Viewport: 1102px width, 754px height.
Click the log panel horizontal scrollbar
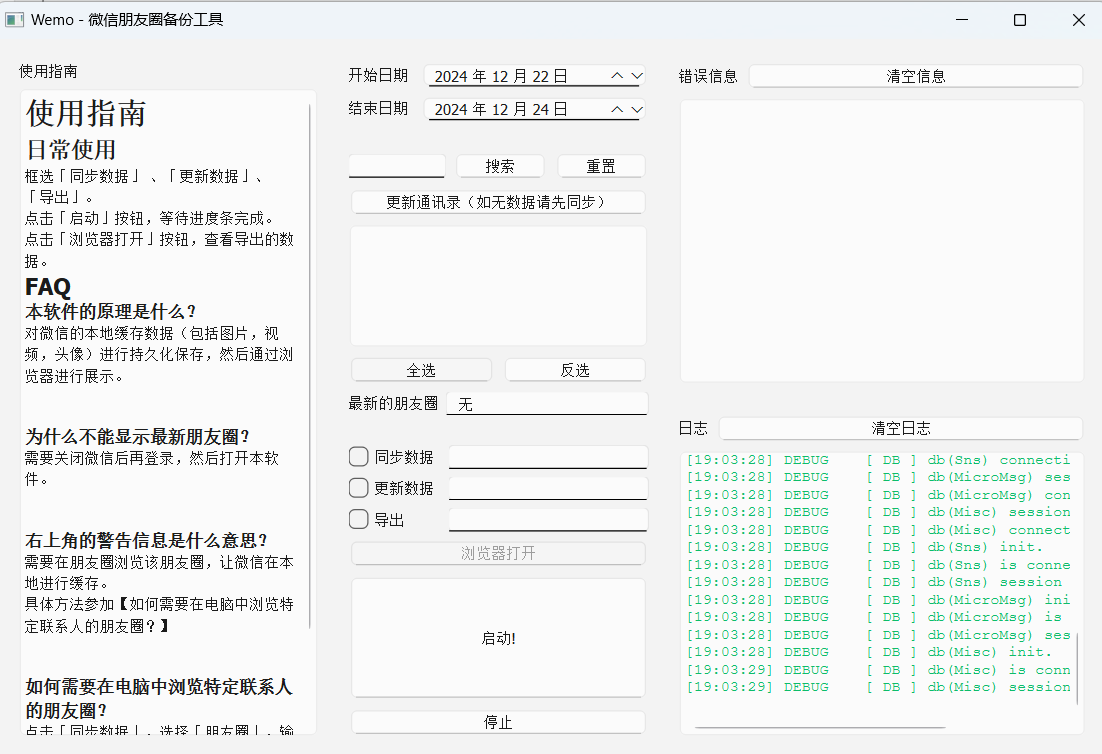(819, 727)
